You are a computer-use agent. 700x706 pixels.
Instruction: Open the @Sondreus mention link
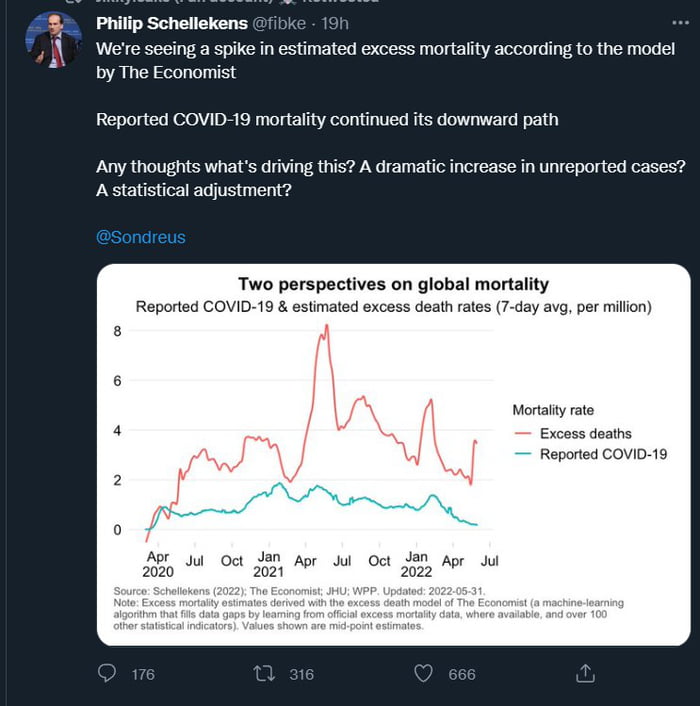pos(140,237)
